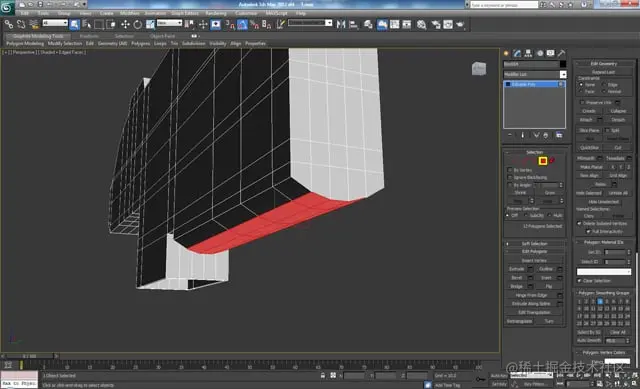Activate the Select Object tool
The height and width of the screenshot is (389, 640).
(x=75, y=24)
